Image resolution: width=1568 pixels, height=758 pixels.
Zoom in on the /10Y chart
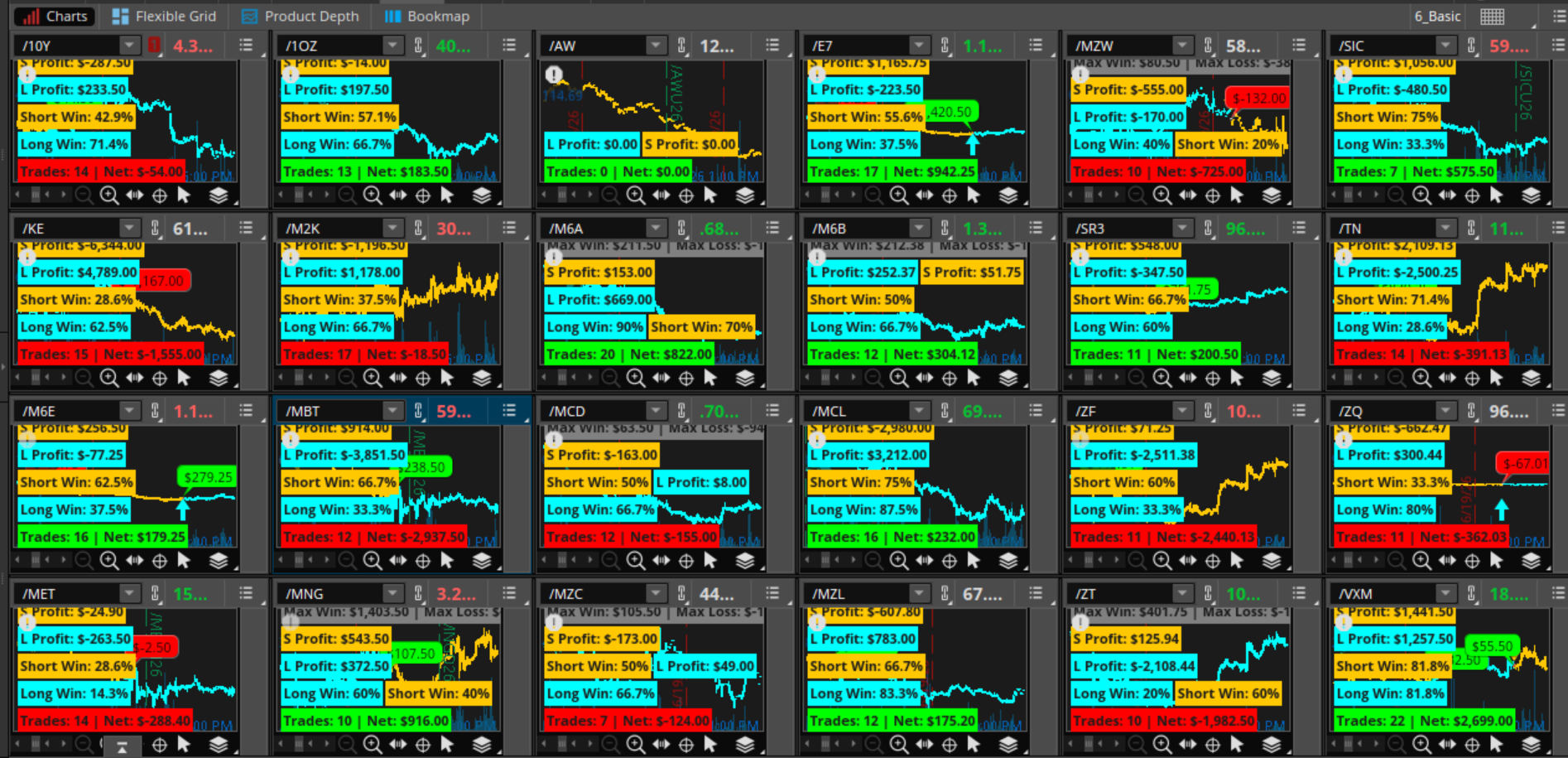109,196
